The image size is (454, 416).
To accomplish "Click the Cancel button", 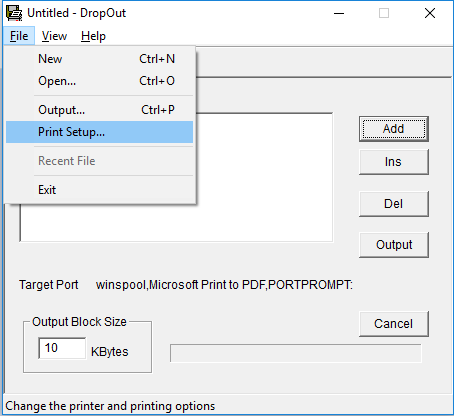I will coord(394,324).
